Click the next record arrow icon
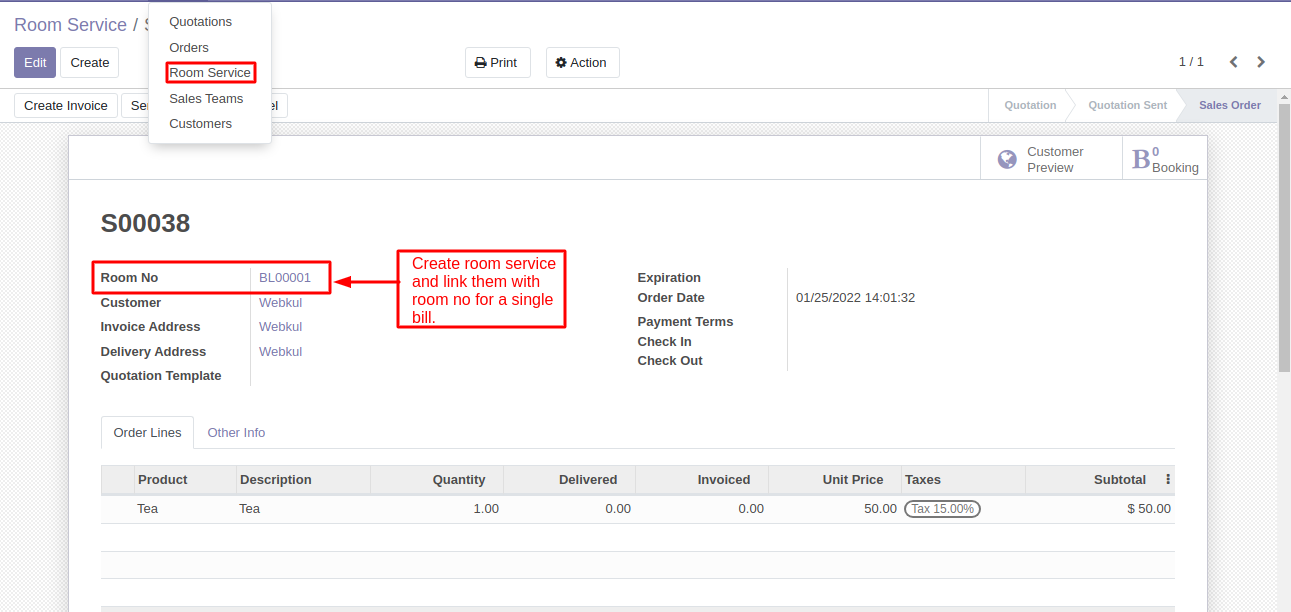This screenshot has width=1291, height=612. click(1261, 62)
